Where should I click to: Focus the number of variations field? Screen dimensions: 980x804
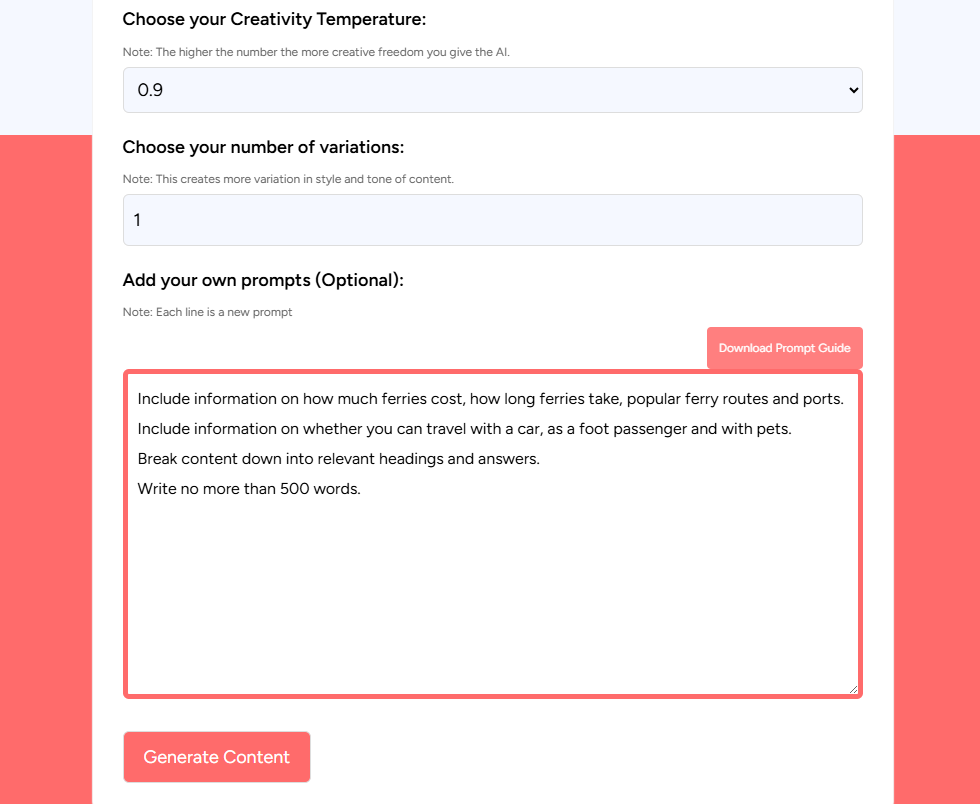pos(492,220)
